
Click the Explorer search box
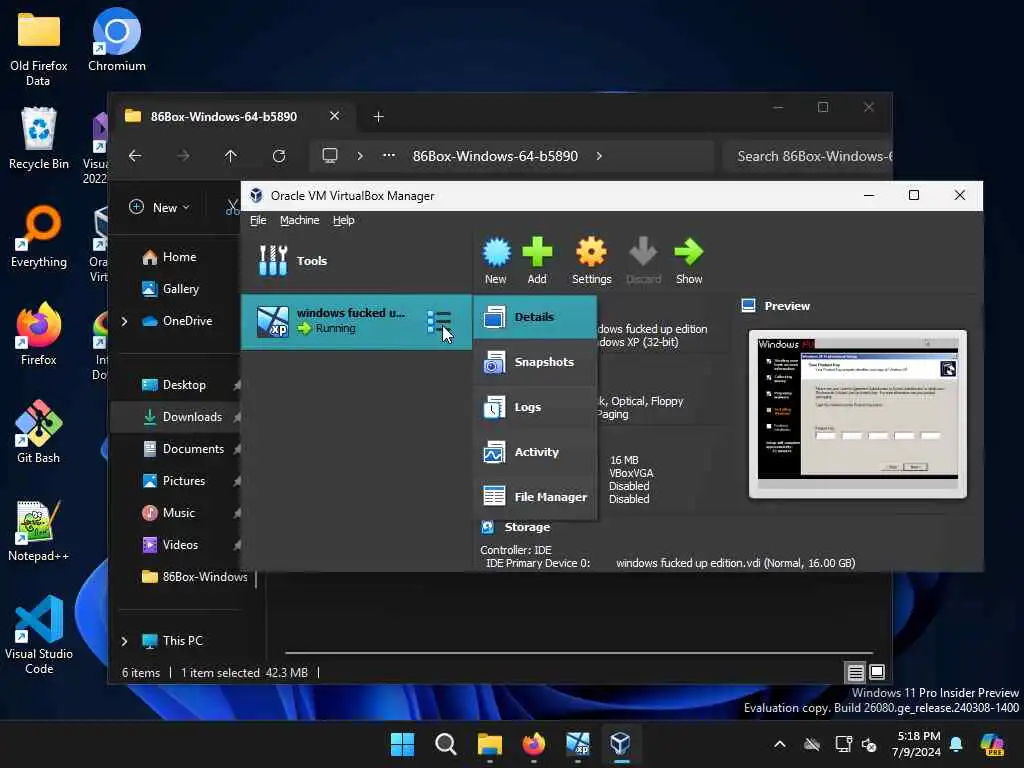click(x=808, y=156)
